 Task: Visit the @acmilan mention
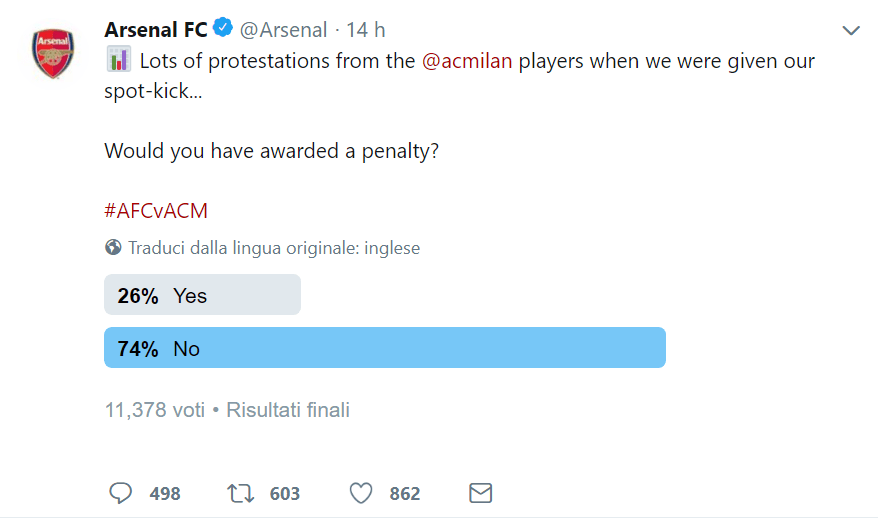(468, 60)
